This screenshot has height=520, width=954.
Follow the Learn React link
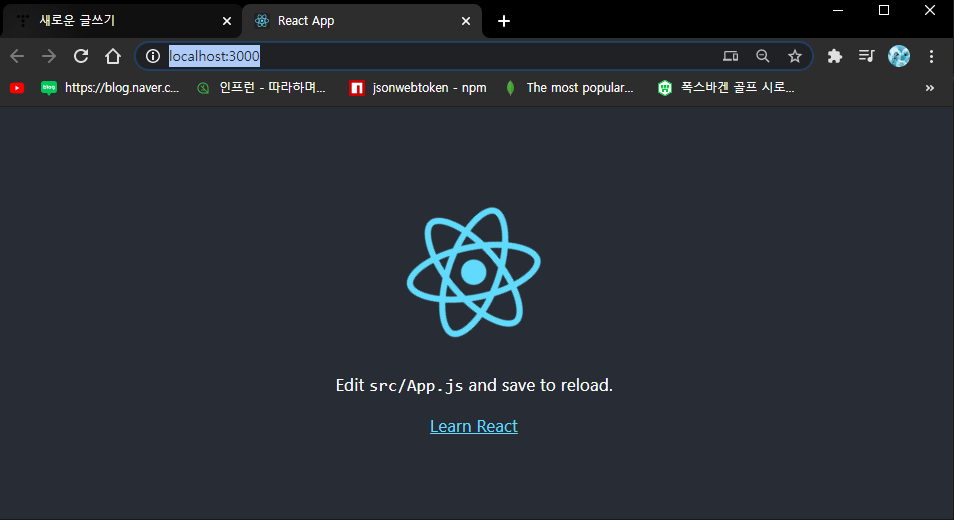[x=474, y=426]
